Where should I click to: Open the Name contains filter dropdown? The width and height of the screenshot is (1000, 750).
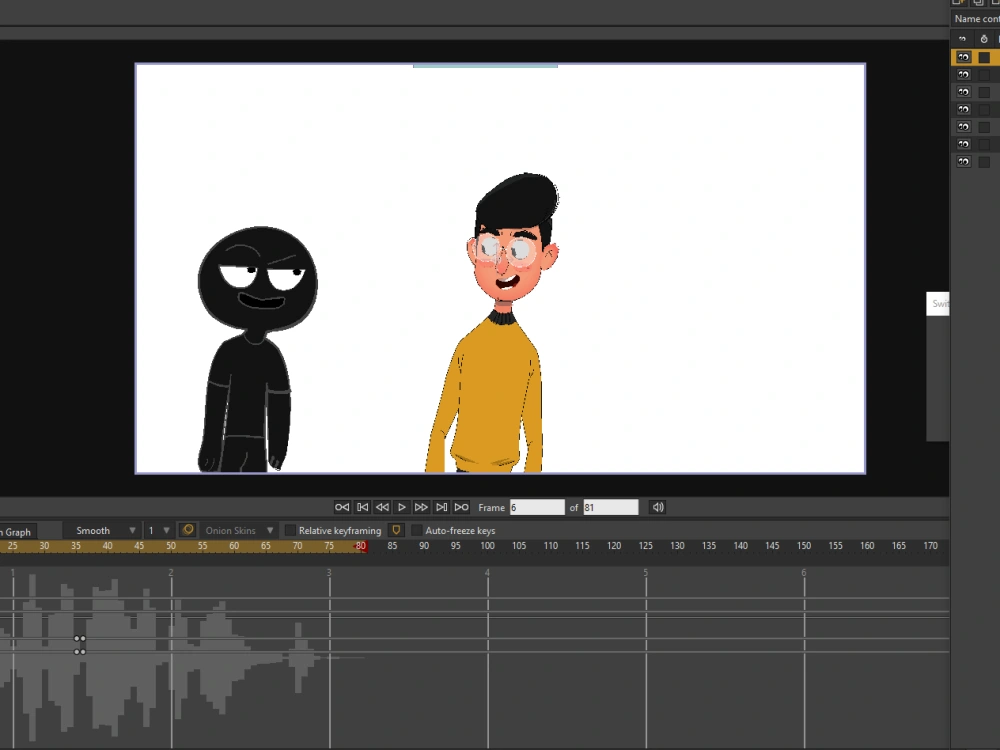(x=976, y=19)
